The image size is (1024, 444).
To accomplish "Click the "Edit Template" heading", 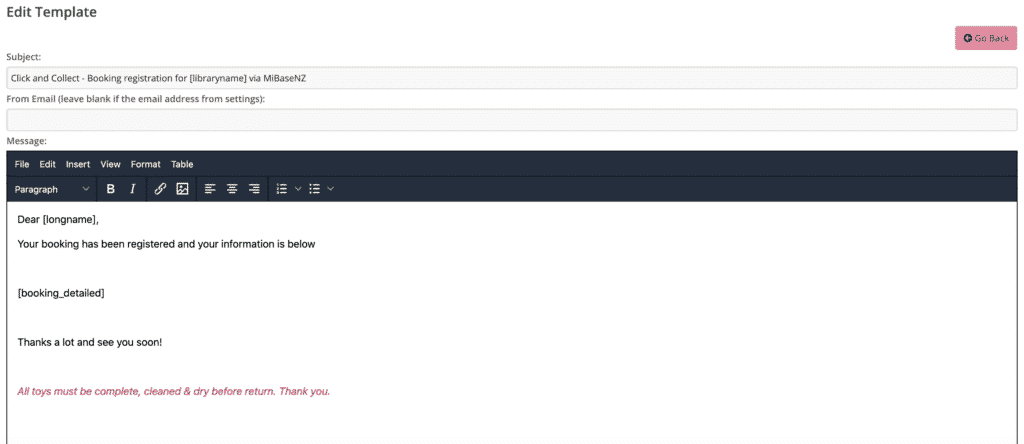I will pos(52,12).
